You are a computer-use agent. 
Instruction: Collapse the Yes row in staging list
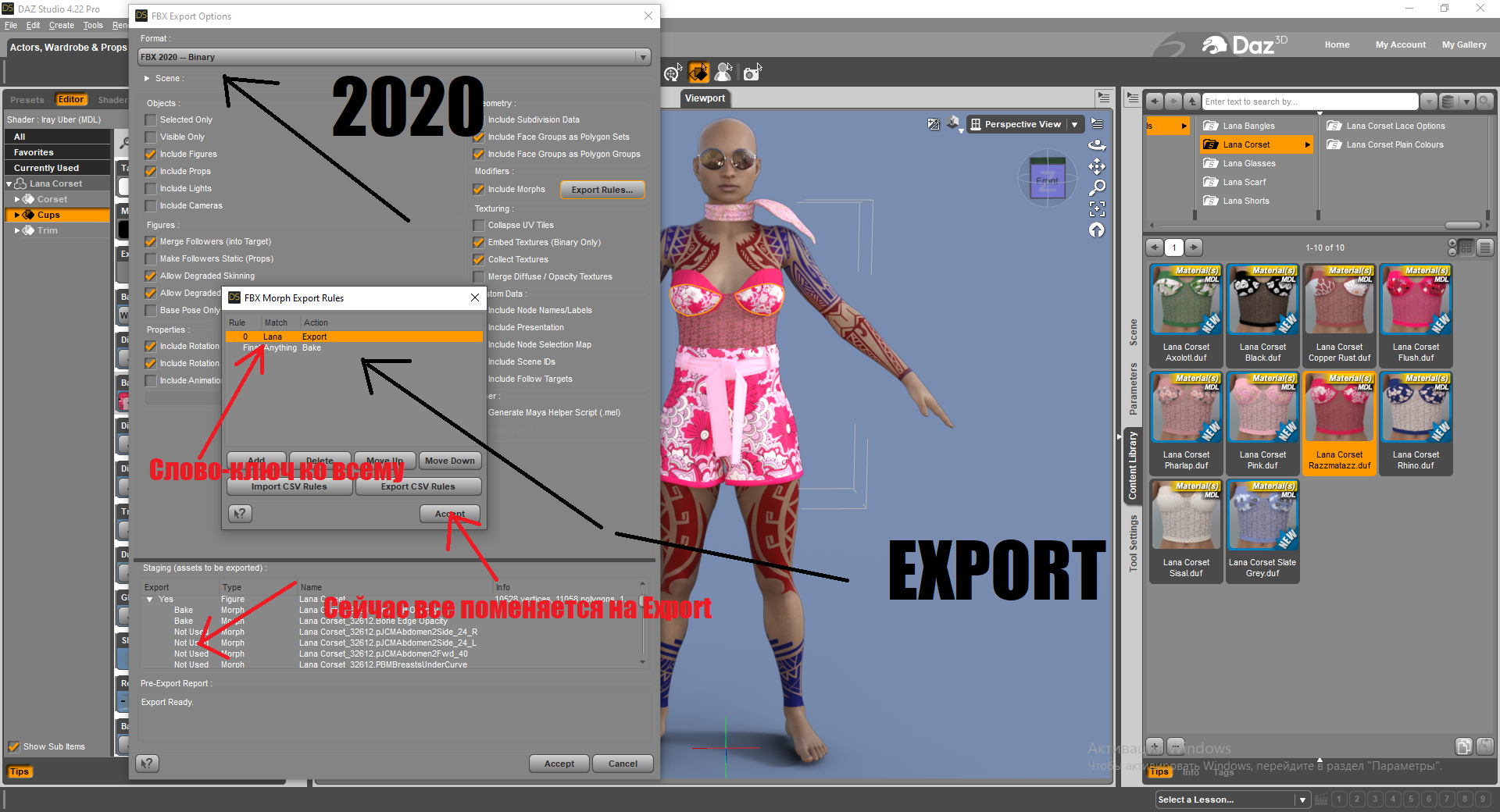point(149,600)
